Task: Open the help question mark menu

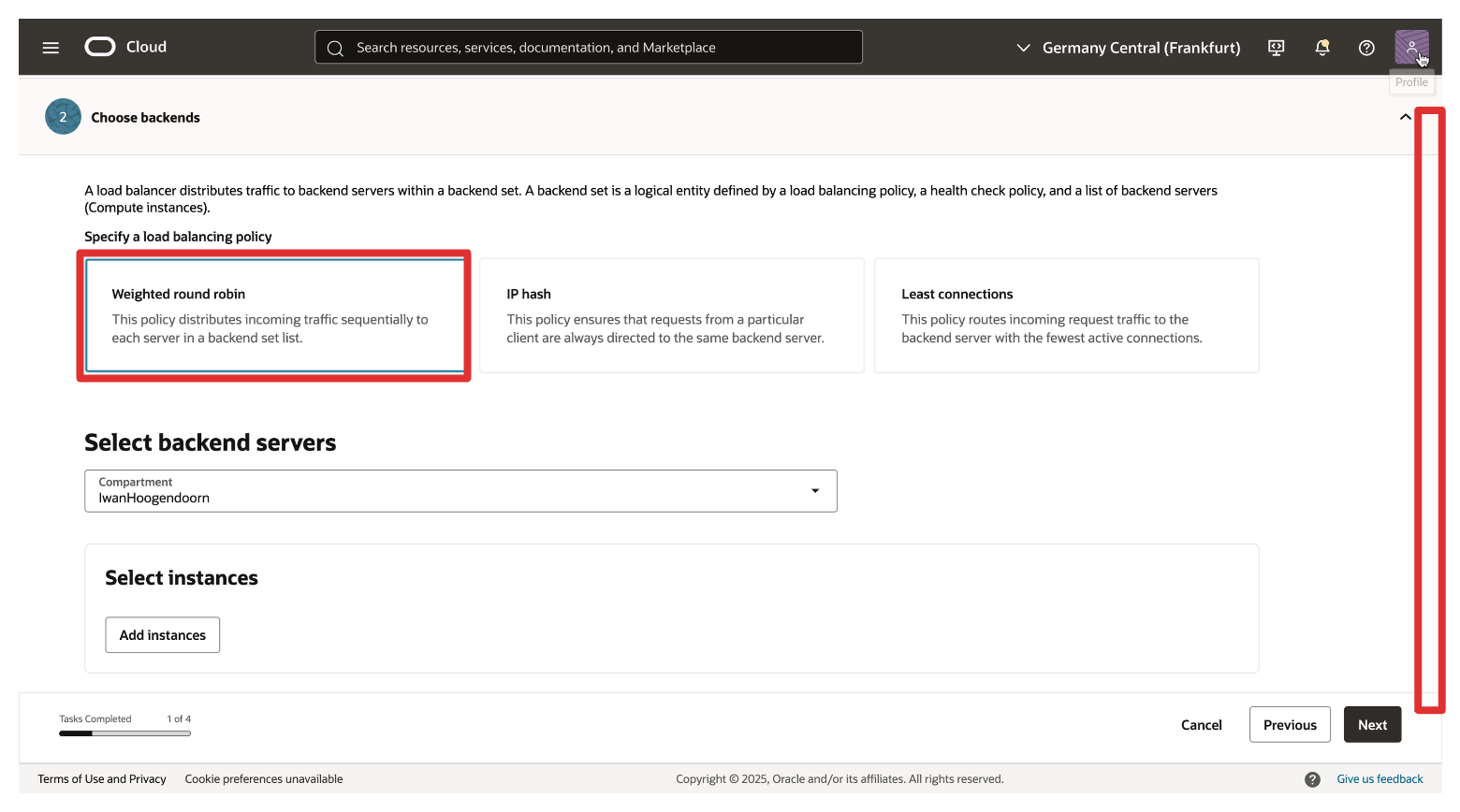Action: [1366, 48]
